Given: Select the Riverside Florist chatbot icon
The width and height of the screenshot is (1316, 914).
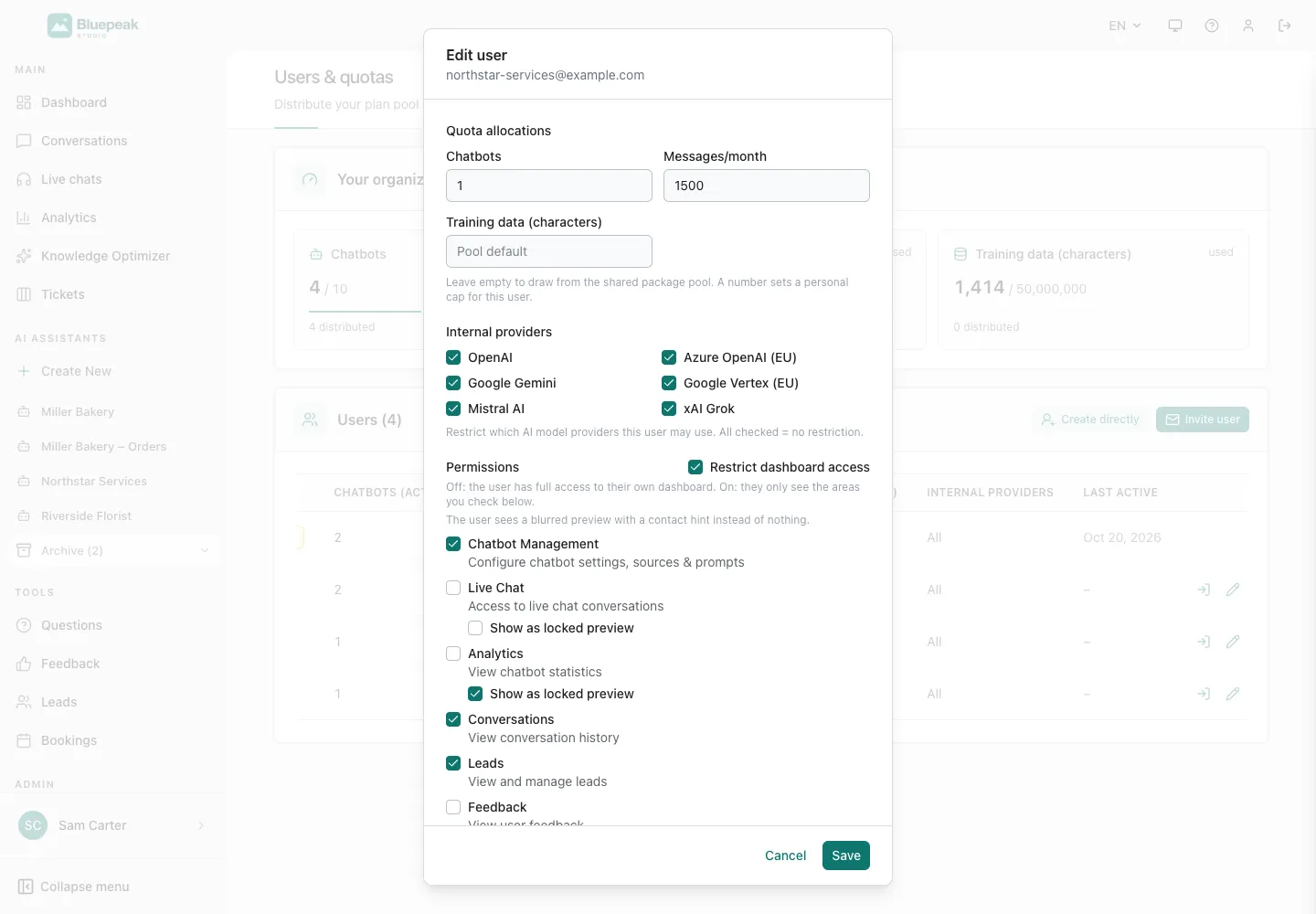Looking at the screenshot, I should 24,516.
